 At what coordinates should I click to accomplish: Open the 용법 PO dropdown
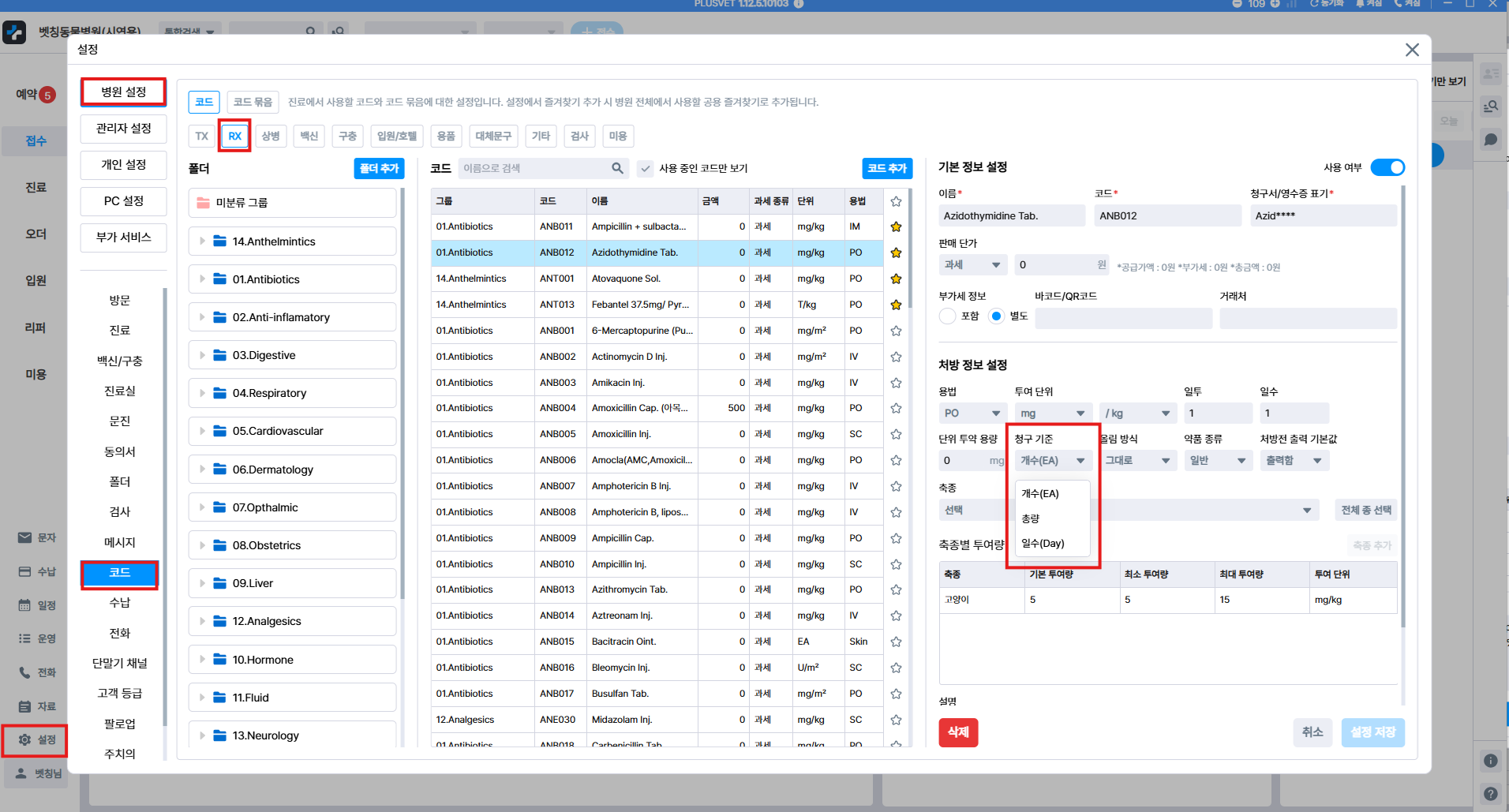972,413
